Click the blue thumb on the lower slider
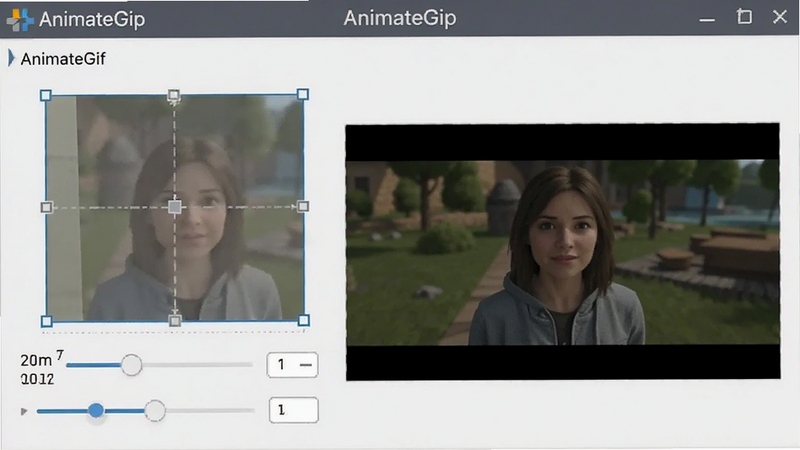Screen dimensions: 800x450 tap(96, 410)
